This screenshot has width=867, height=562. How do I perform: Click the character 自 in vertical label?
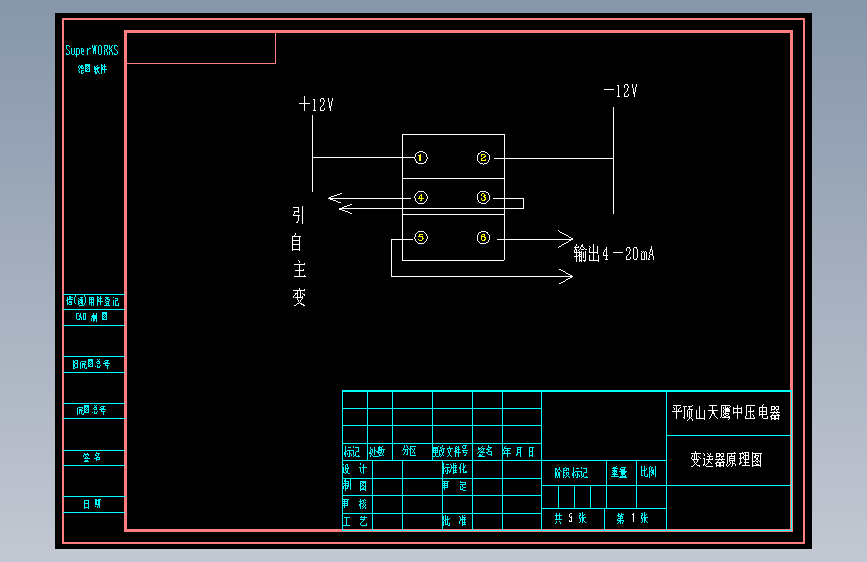297,242
